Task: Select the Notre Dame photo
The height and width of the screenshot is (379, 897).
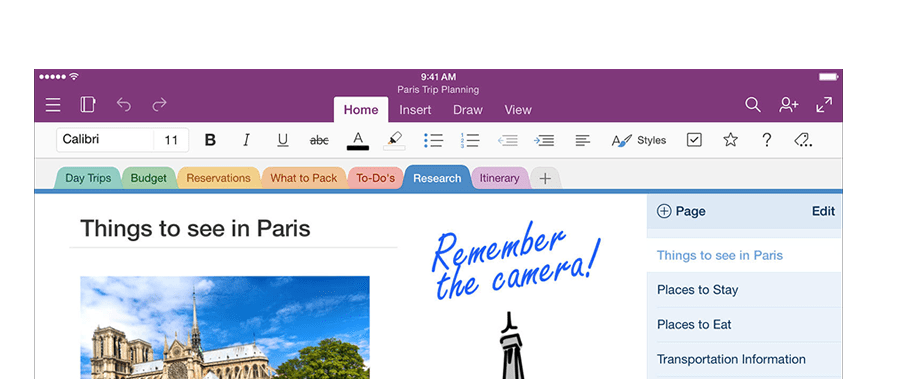Action: tap(225, 328)
